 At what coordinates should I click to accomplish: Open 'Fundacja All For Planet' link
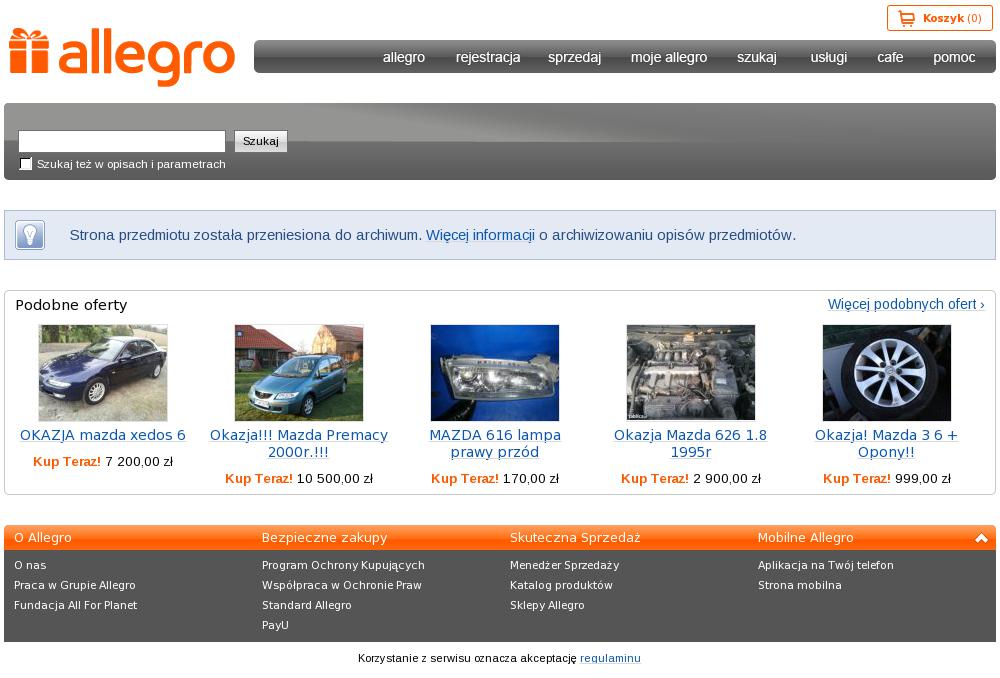tap(75, 605)
